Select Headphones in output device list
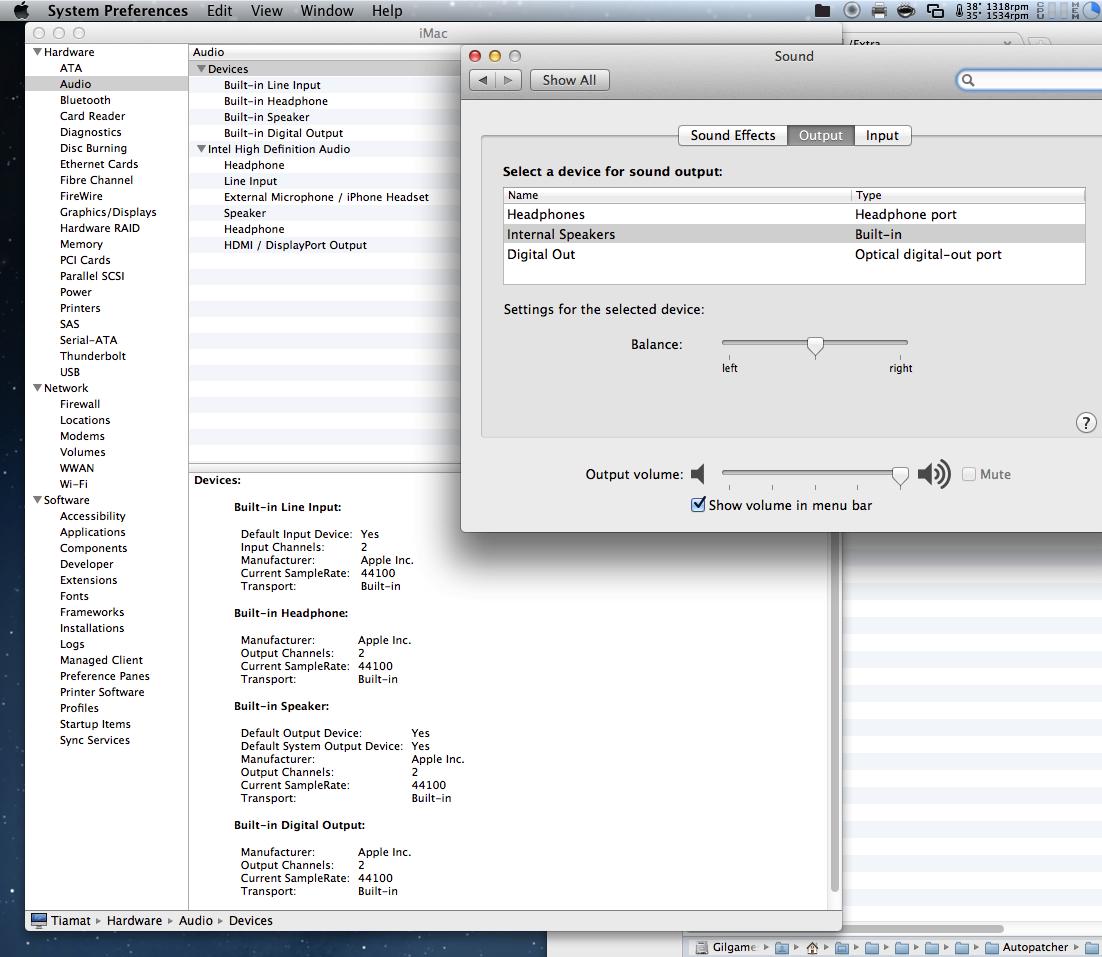Viewport: 1102px width, 957px height. point(546,214)
